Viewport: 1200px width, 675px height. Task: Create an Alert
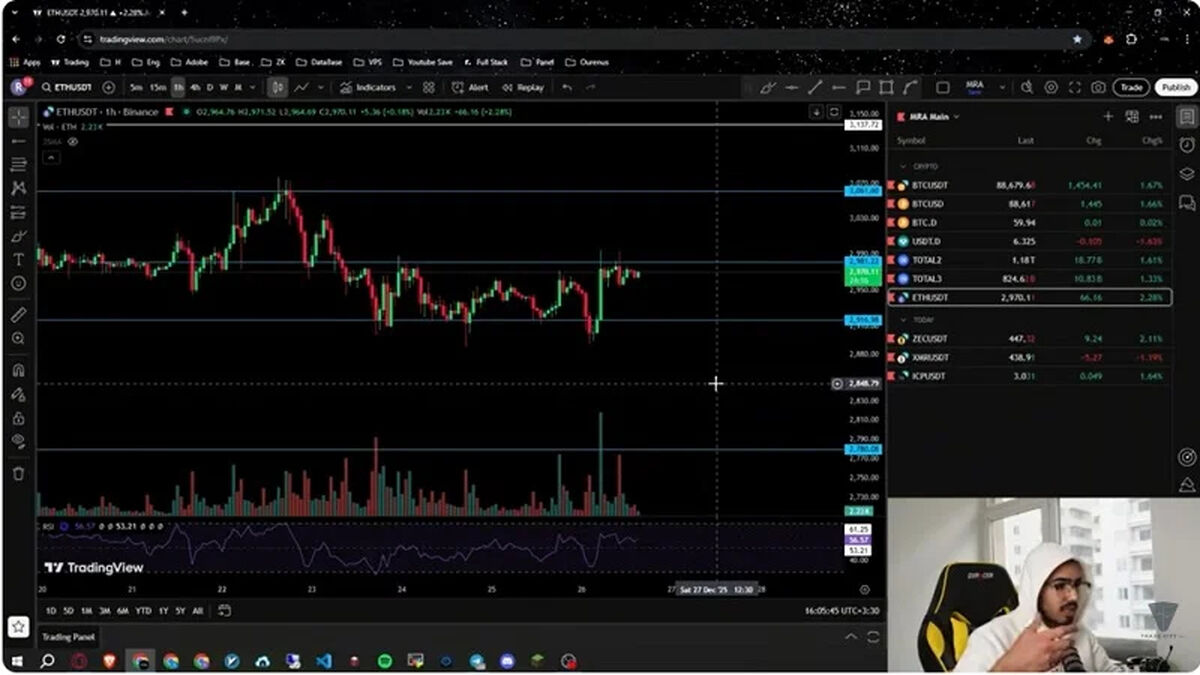pos(470,87)
